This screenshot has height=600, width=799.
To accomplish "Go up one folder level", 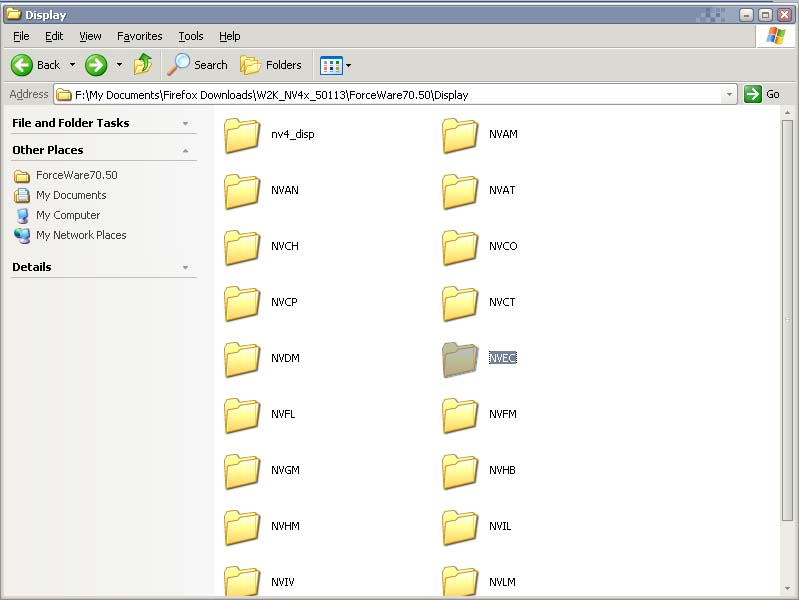I will click(143, 65).
